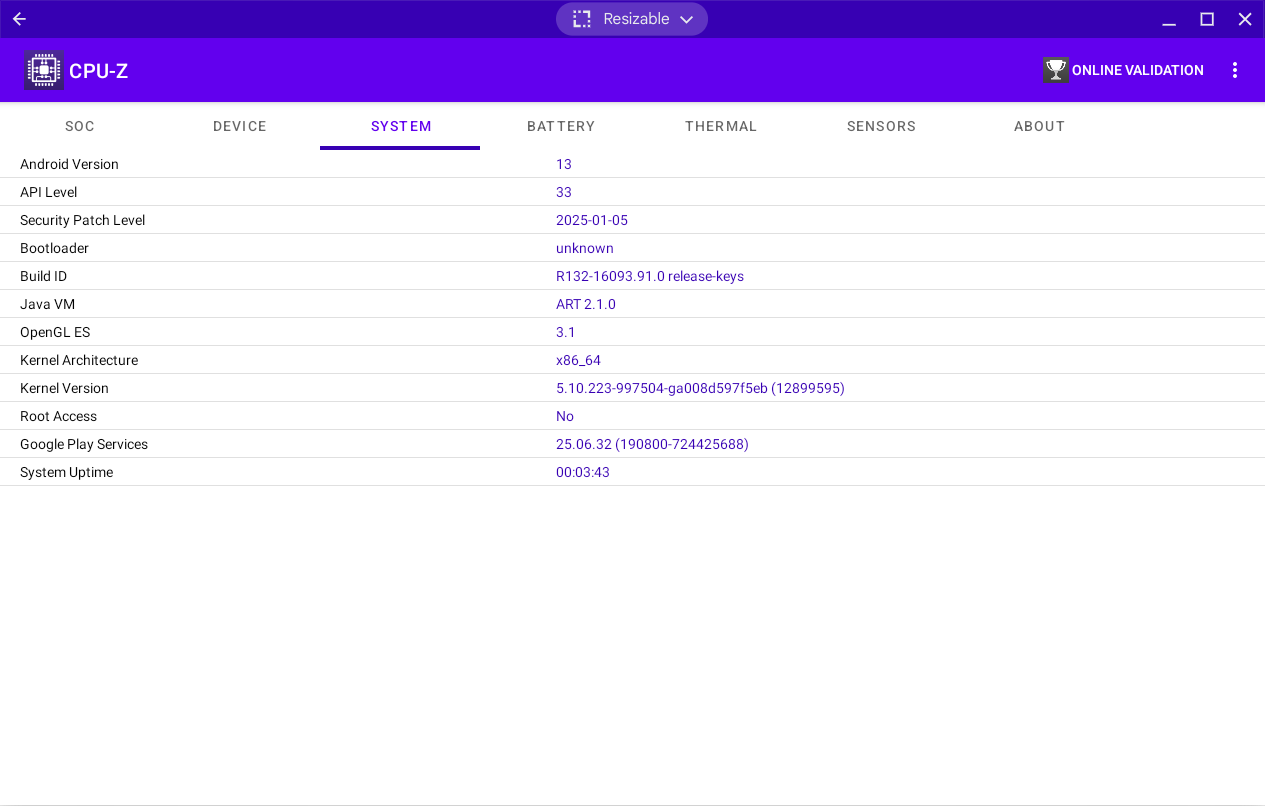Click the ART 2.1.0 value
This screenshot has width=1265, height=806.
[586, 304]
